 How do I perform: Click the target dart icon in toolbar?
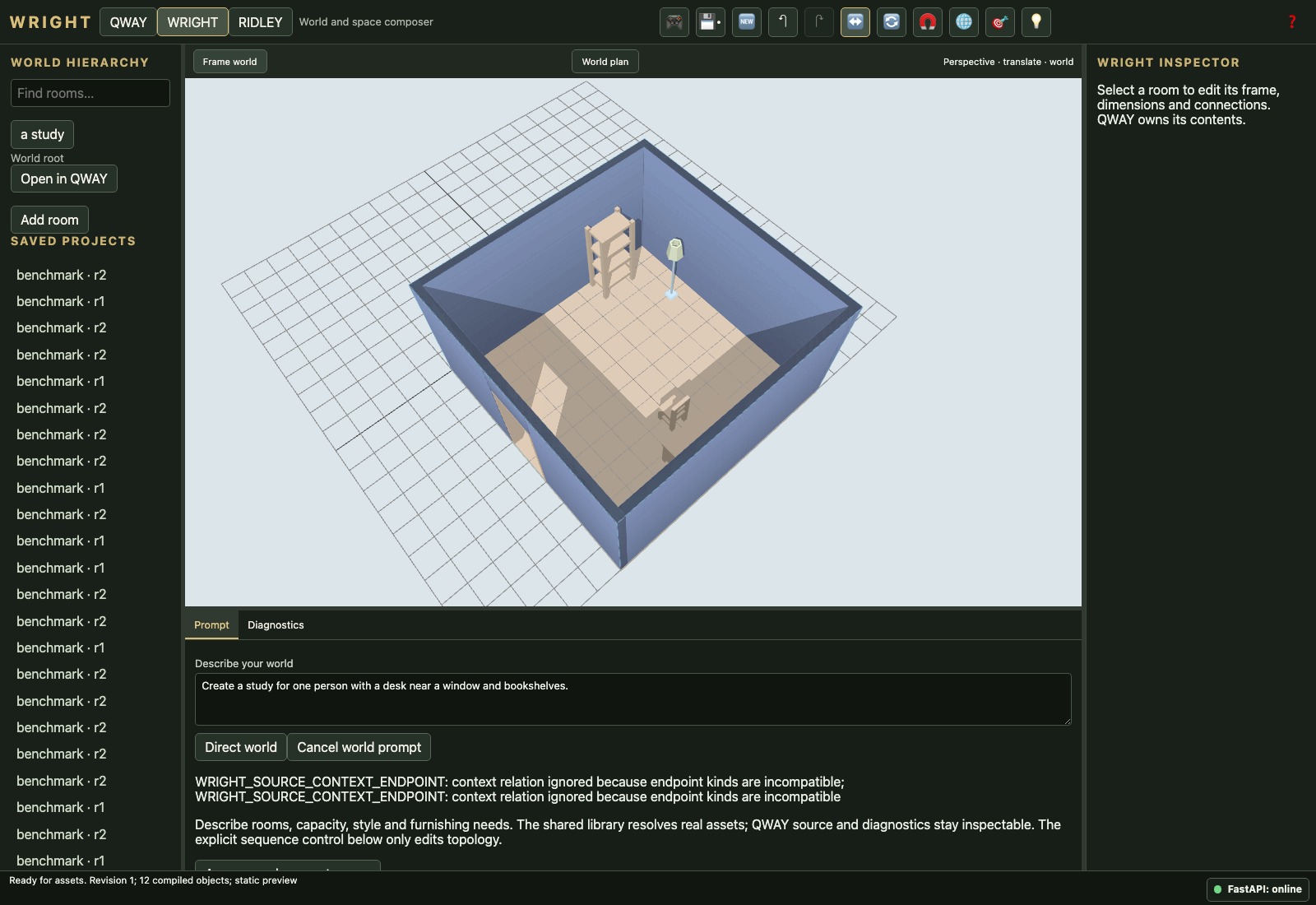[1000, 22]
